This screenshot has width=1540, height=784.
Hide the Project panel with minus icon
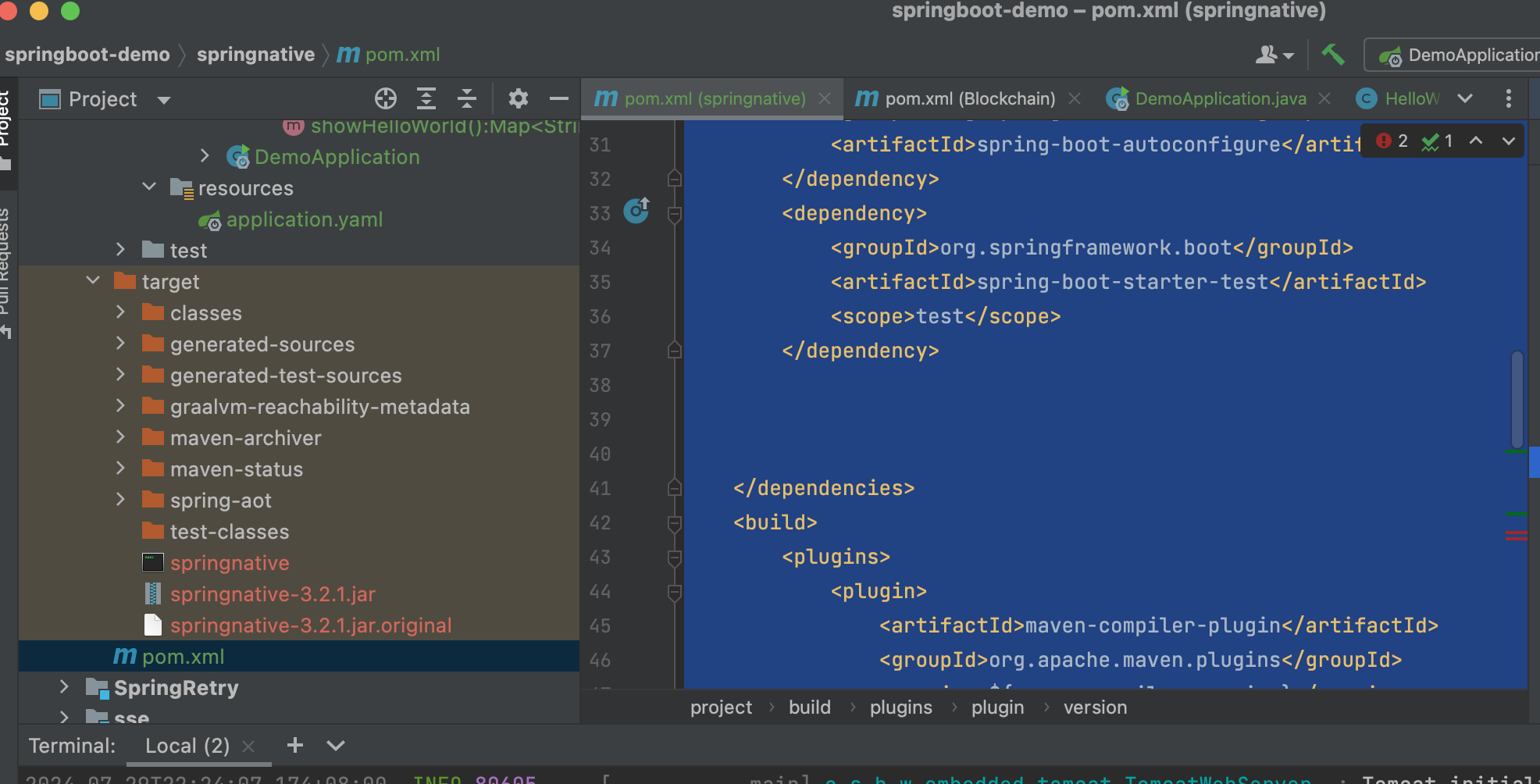click(559, 98)
